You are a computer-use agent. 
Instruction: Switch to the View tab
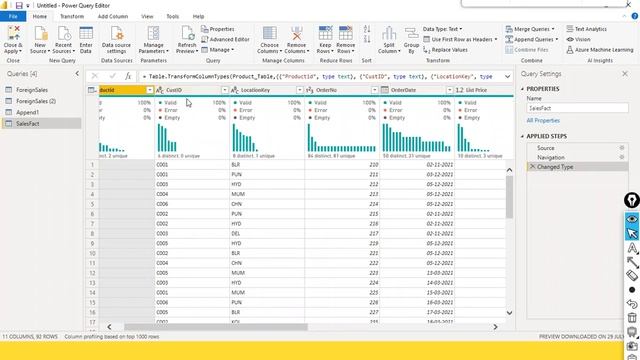(x=147, y=16)
